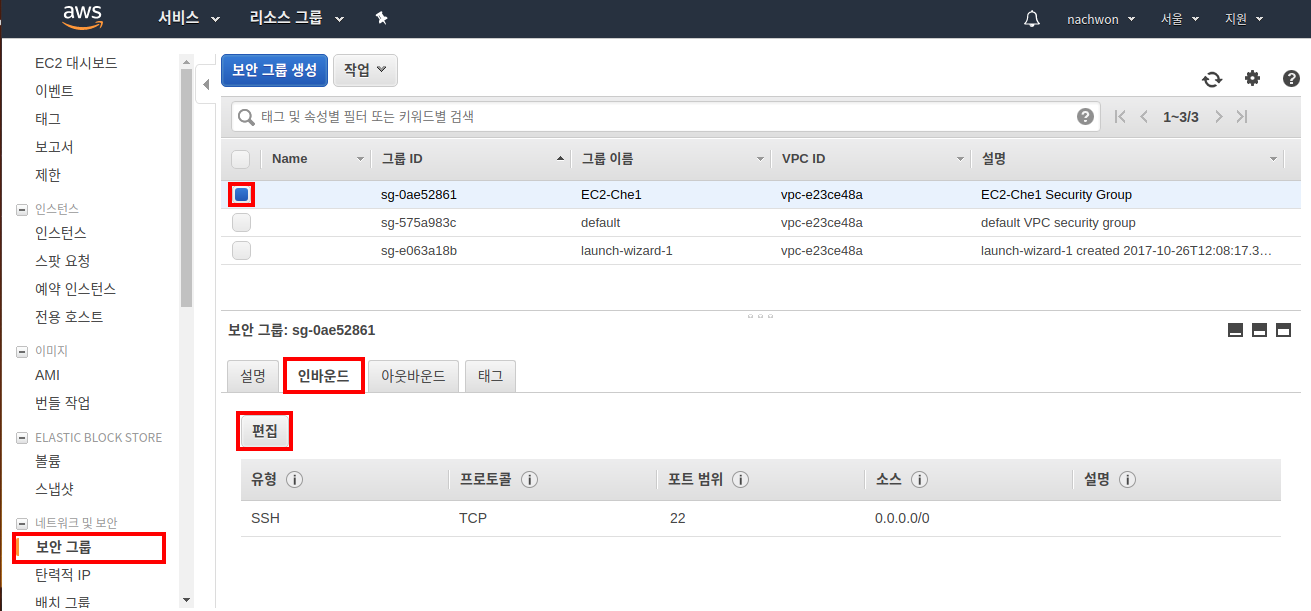Open the 작업 actions dropdown
1311x611 pixels.
(365, 70)
